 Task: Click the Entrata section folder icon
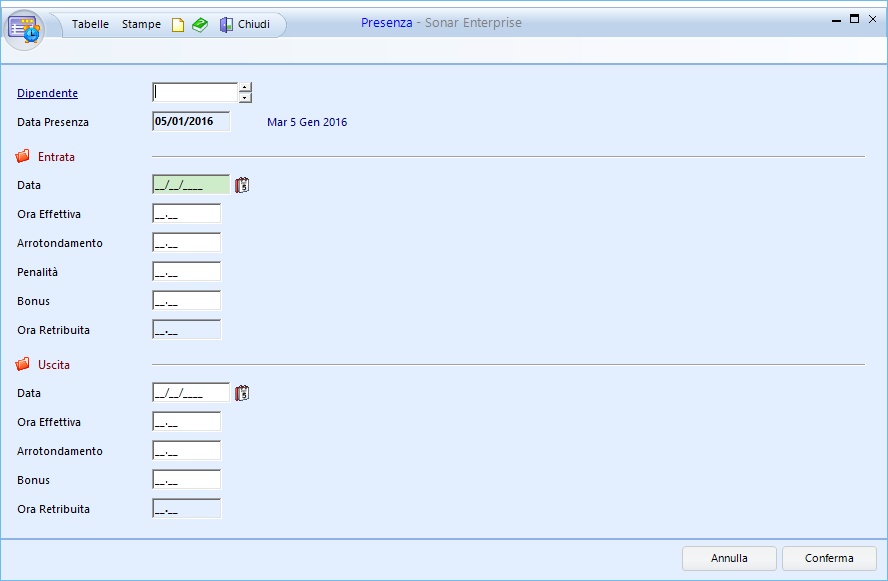pos(23,157)
